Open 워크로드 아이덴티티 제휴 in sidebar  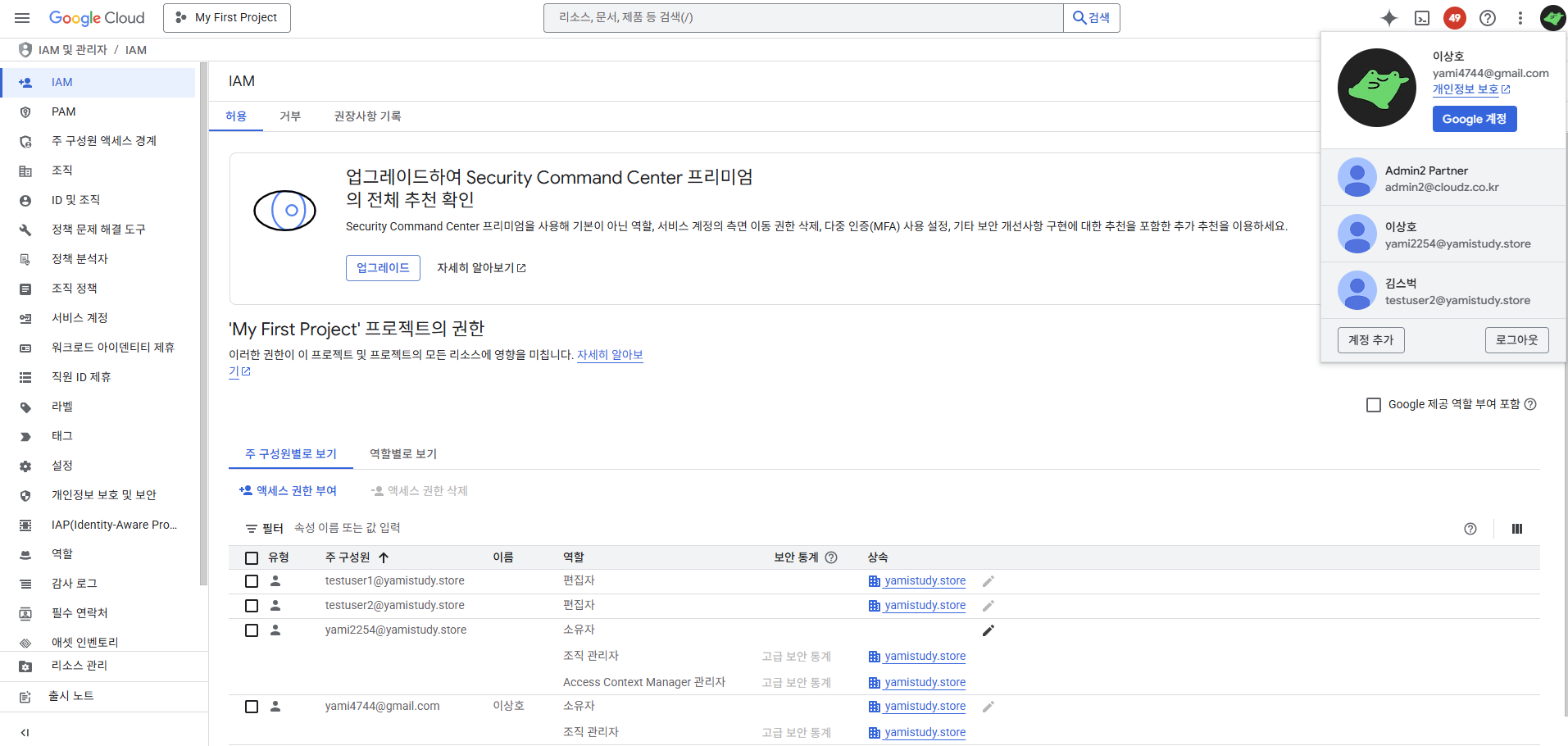[98, 348]
